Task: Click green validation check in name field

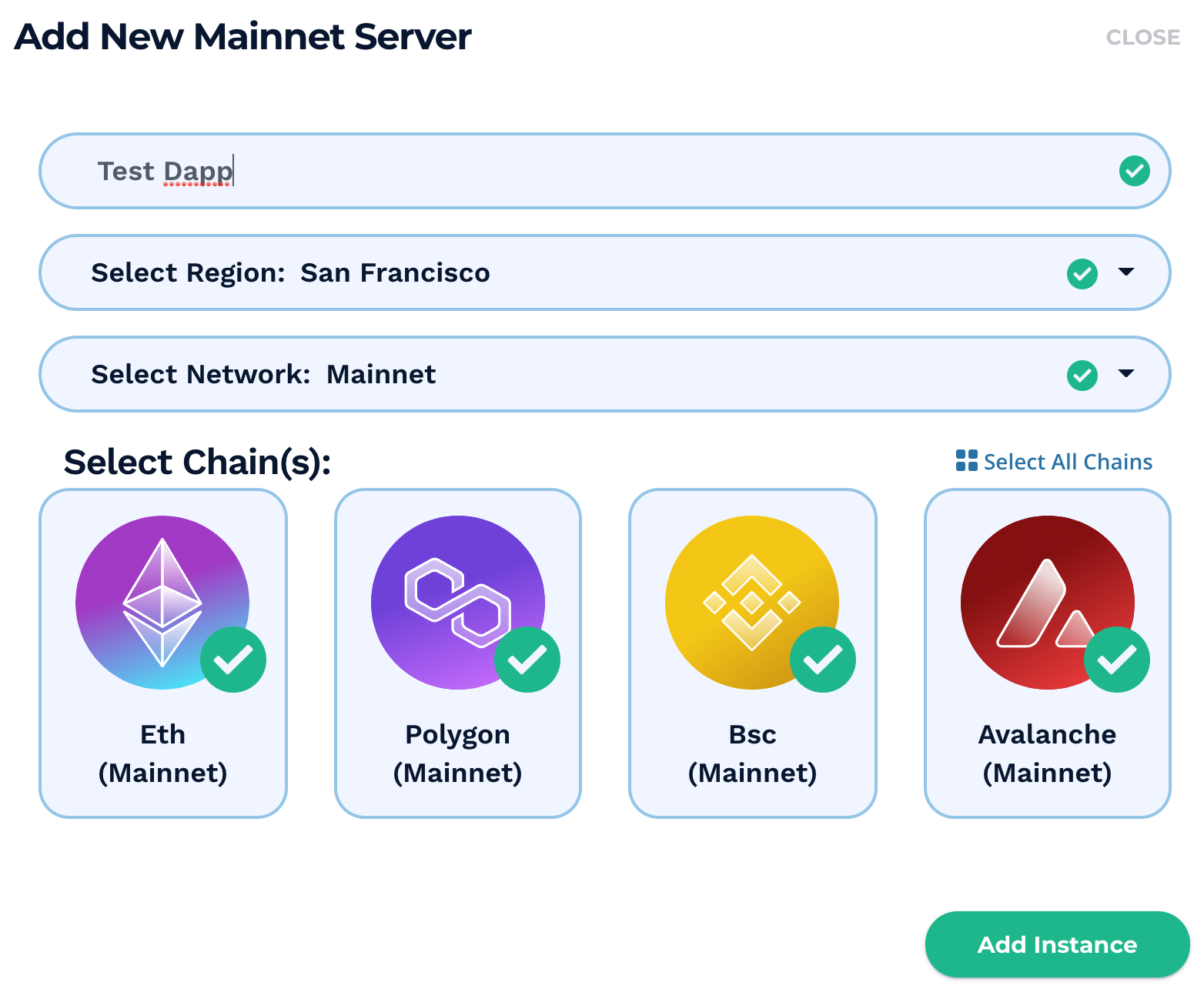Action: (1134, 171)
